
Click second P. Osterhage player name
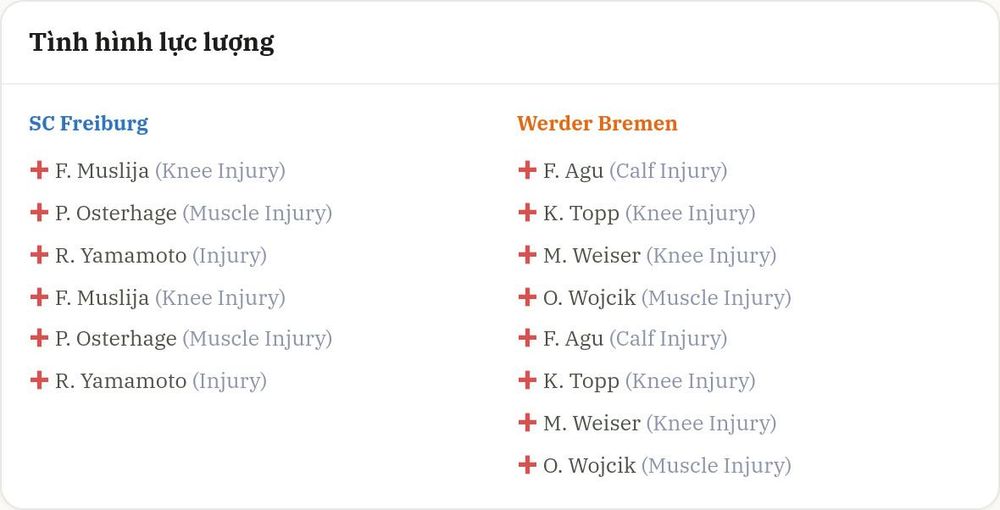[115, 339]
